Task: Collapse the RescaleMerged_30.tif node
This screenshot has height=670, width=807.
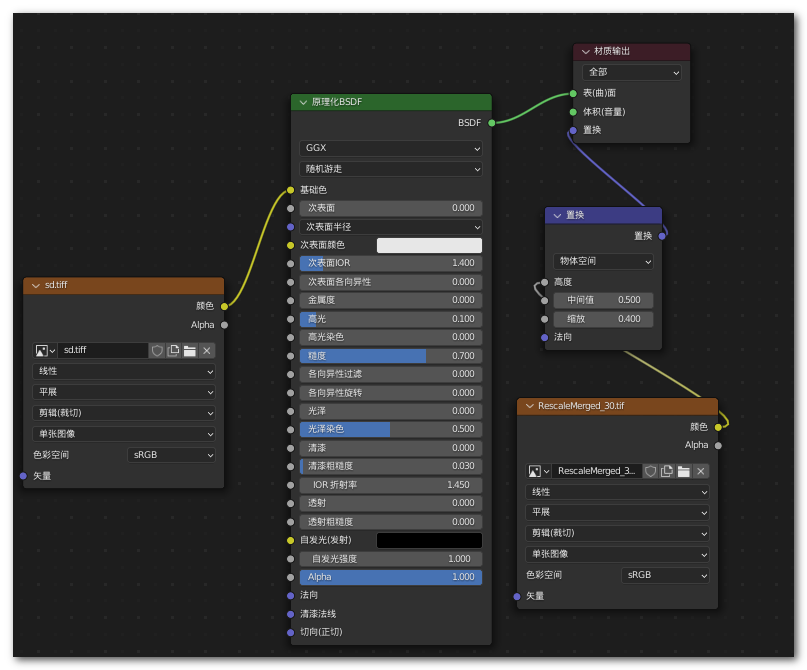Action: tap(529, 406)
